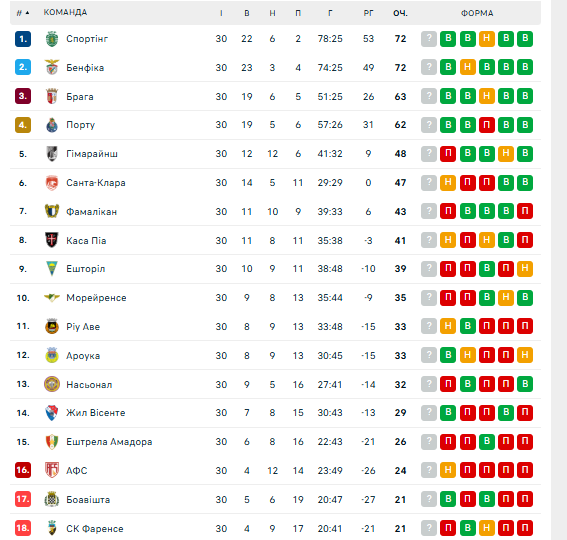Screen dimensions: 567x540
Task: Click the Порту club logo
Action: click(52, 125)
